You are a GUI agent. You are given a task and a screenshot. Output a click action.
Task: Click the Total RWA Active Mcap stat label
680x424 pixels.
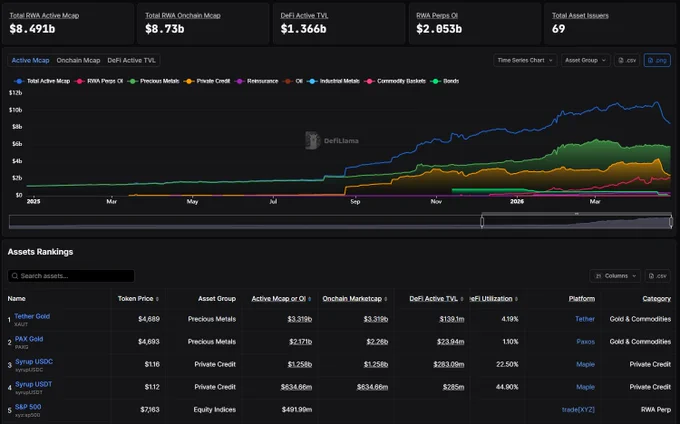coord(44,16)
